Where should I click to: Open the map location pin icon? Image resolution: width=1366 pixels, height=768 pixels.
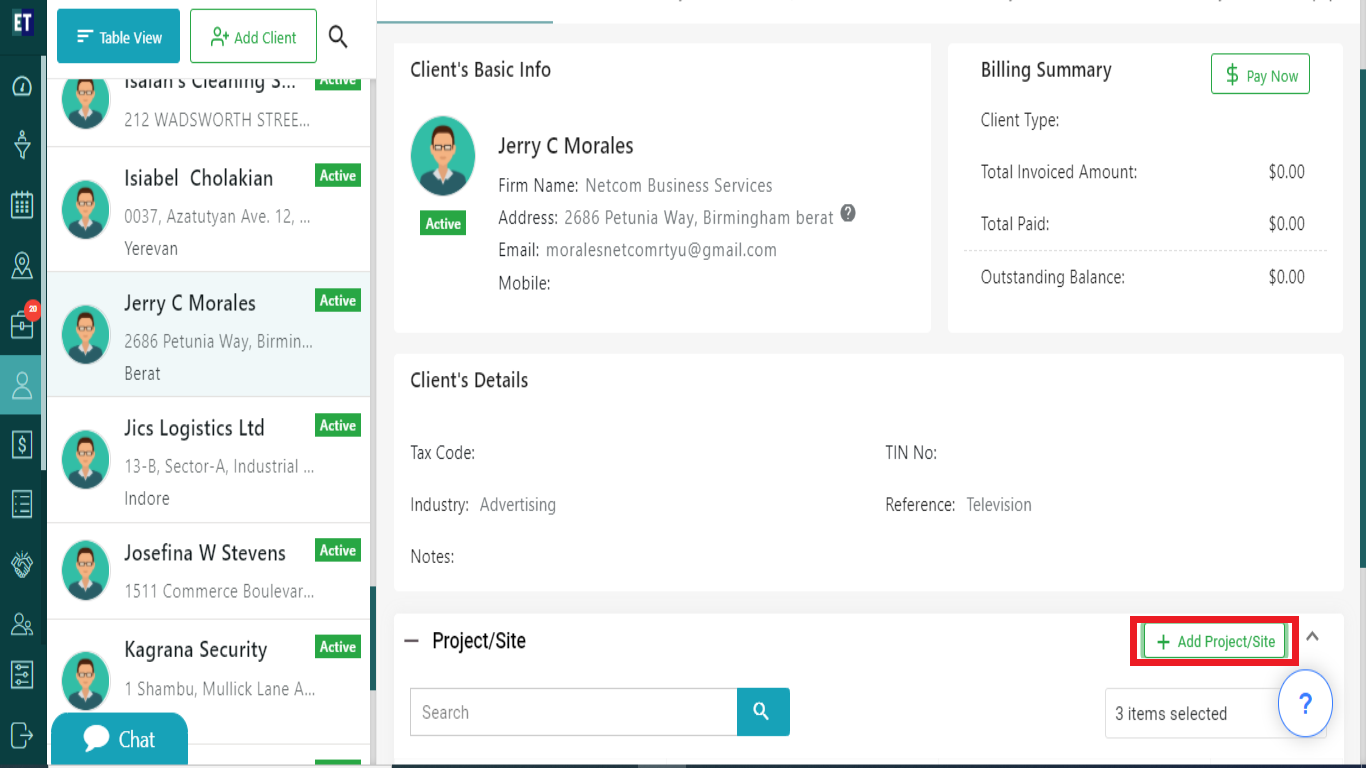22,265
